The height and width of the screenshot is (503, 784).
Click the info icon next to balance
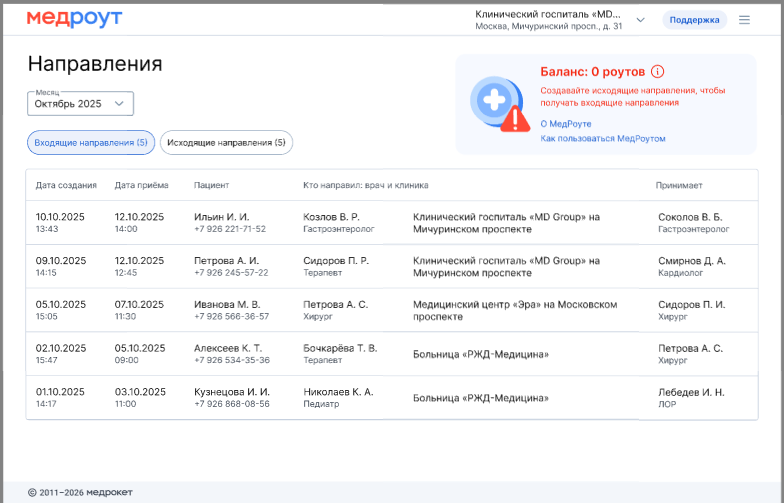[657, 72]
